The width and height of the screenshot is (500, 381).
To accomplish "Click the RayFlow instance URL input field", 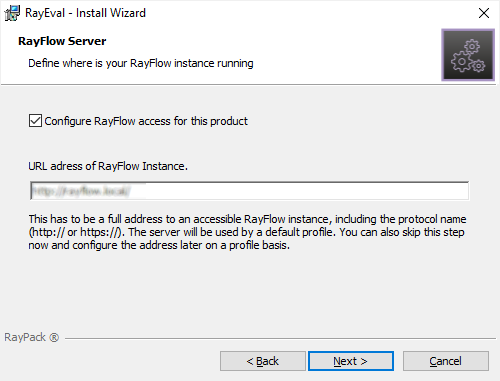I will point(249,191).
